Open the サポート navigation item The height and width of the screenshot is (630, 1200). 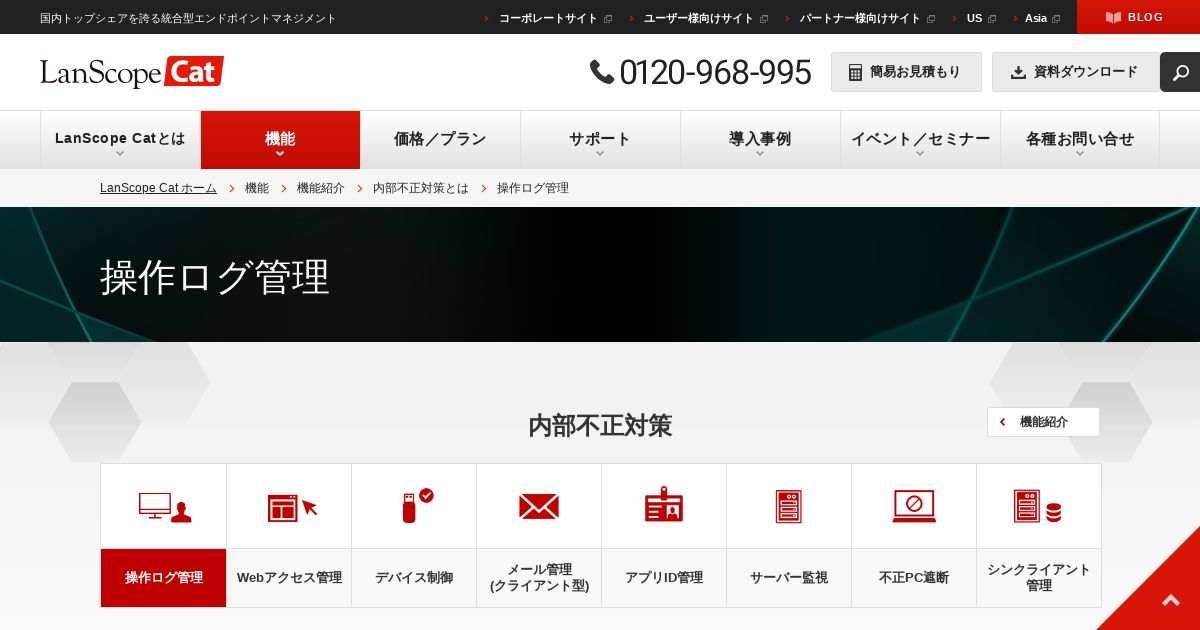(x=600, y=140)
